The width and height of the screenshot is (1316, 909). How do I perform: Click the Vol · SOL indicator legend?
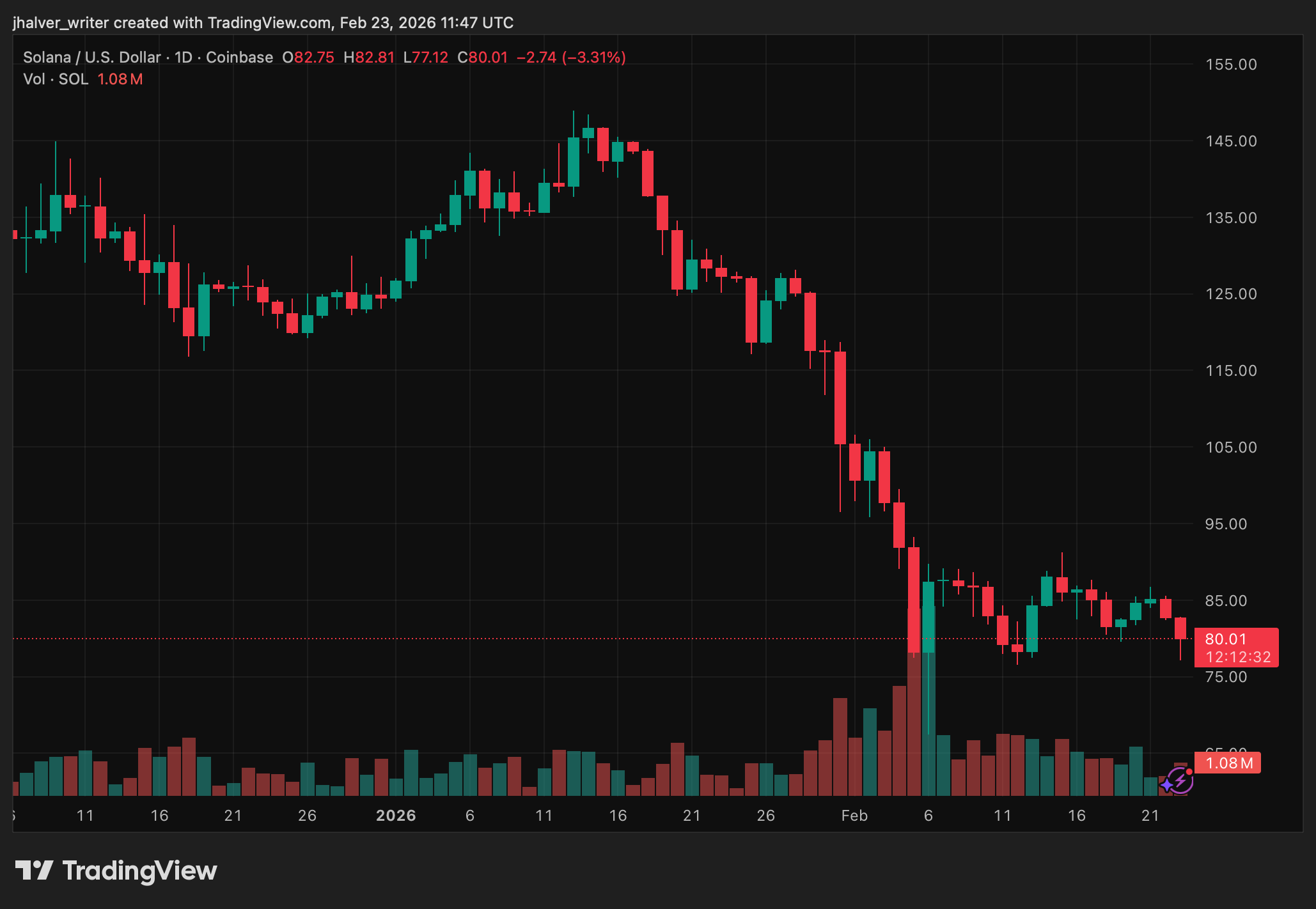(x=56, y=79)
